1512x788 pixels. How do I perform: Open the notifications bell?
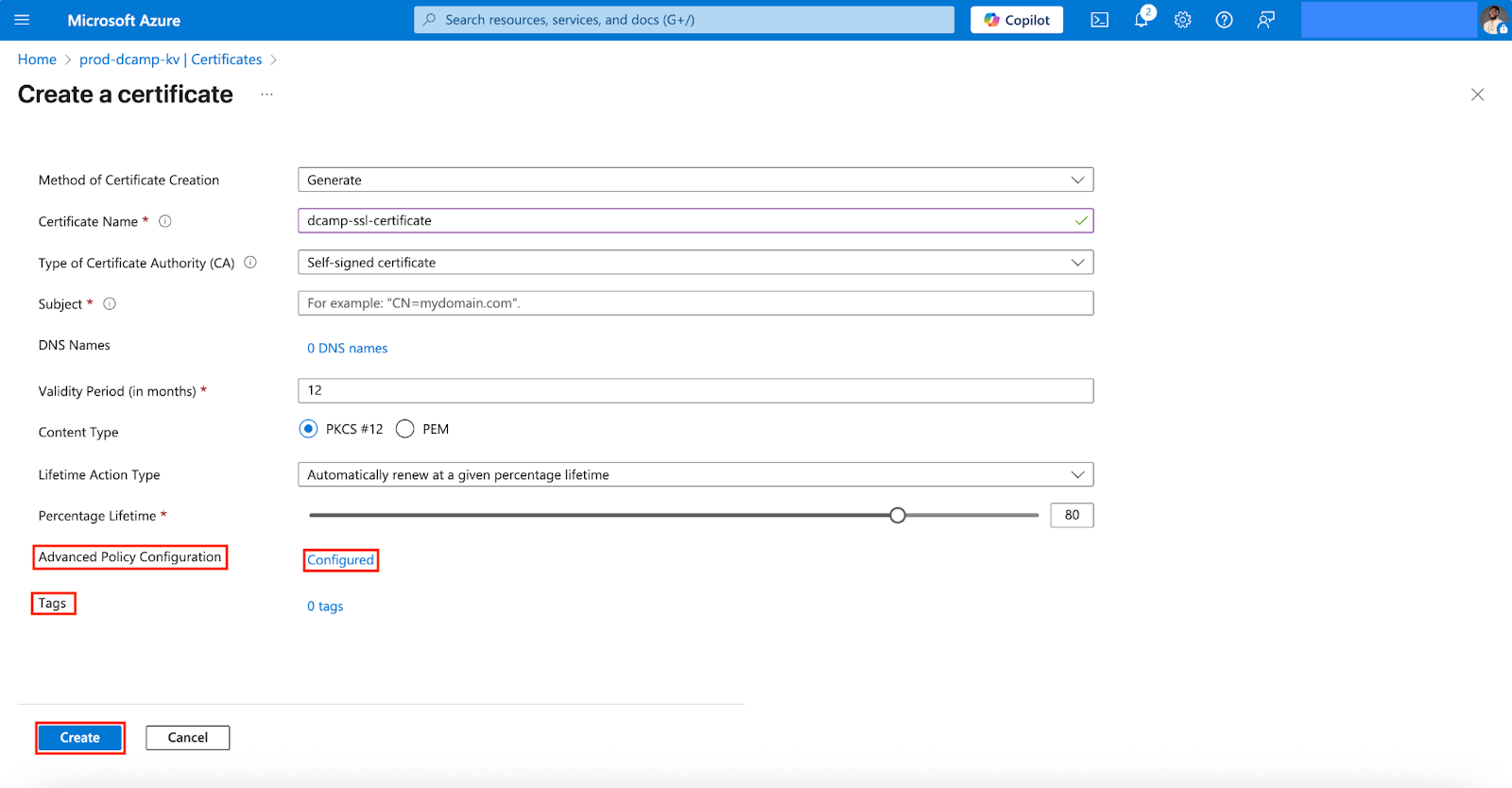[x=1143, y=18]
